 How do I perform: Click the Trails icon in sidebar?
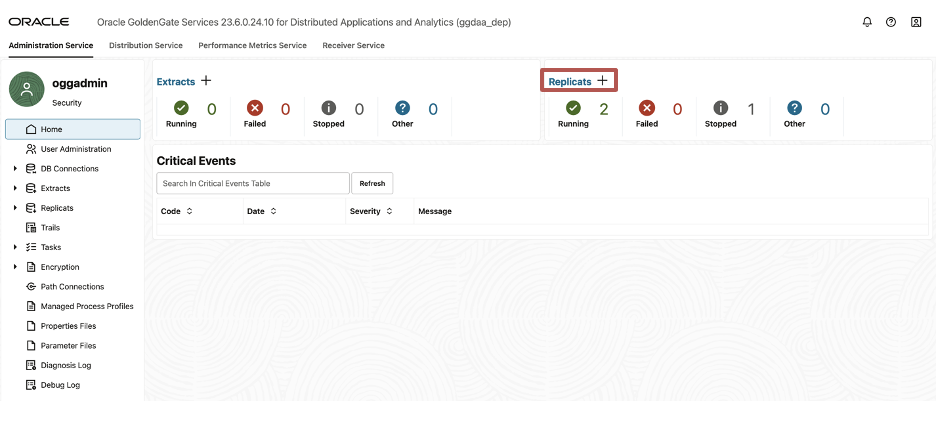pyautogui.click(x=31, y=227)
